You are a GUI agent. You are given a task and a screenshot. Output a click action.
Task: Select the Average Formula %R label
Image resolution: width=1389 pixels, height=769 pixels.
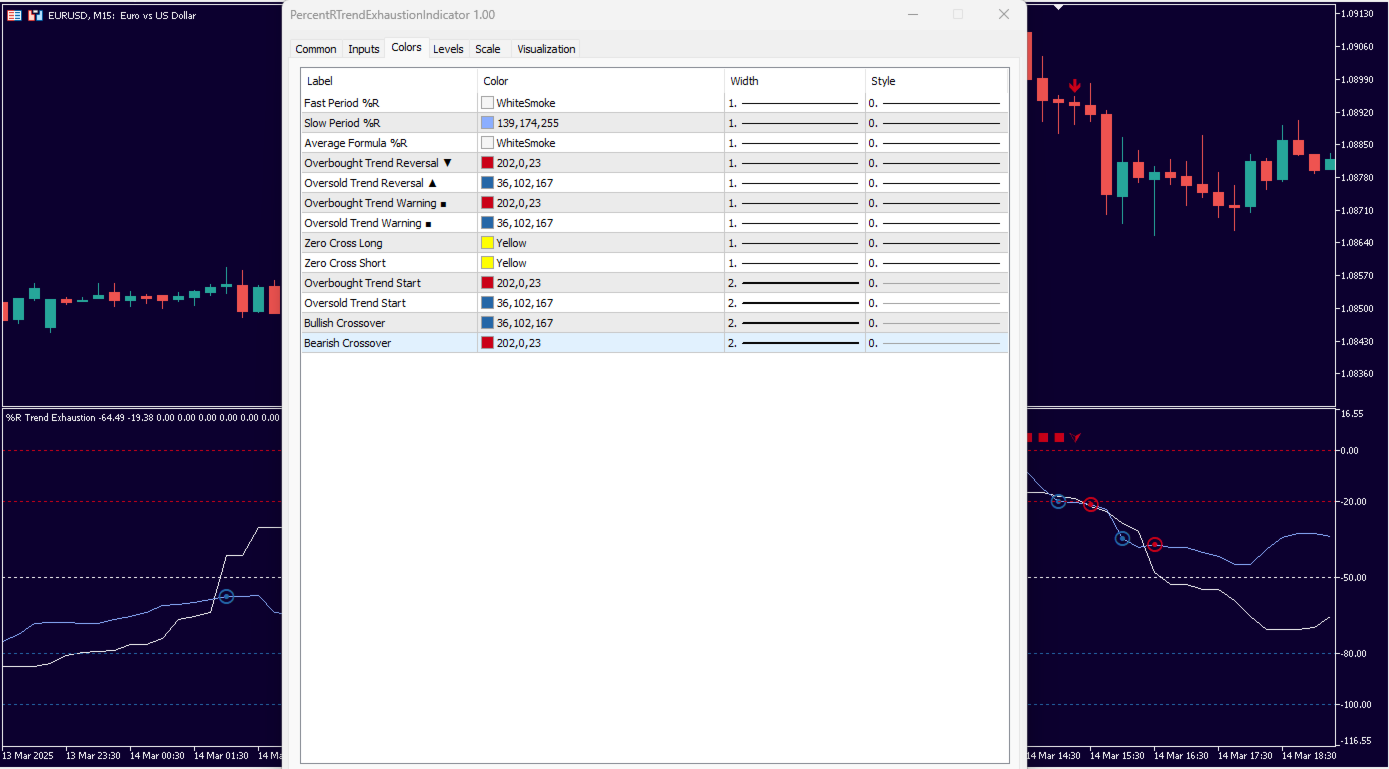pyautogui.click(x=356, y=143)
